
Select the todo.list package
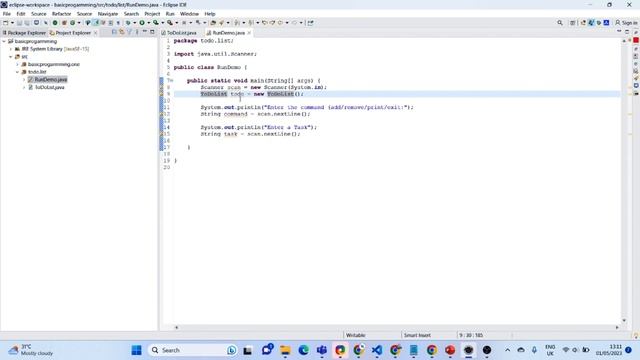(x=37, y=72)
